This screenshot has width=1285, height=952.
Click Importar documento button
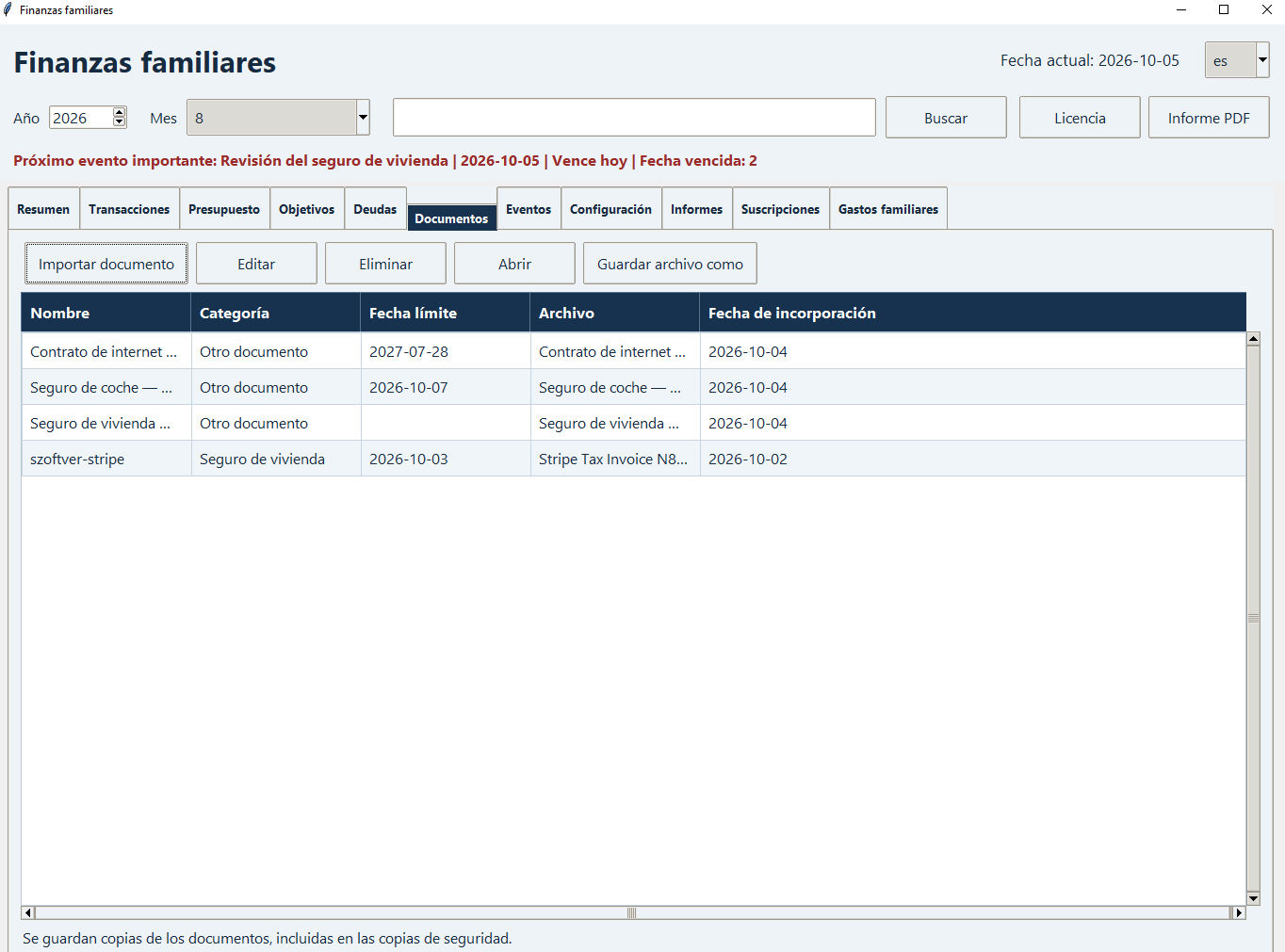point(106,264)
